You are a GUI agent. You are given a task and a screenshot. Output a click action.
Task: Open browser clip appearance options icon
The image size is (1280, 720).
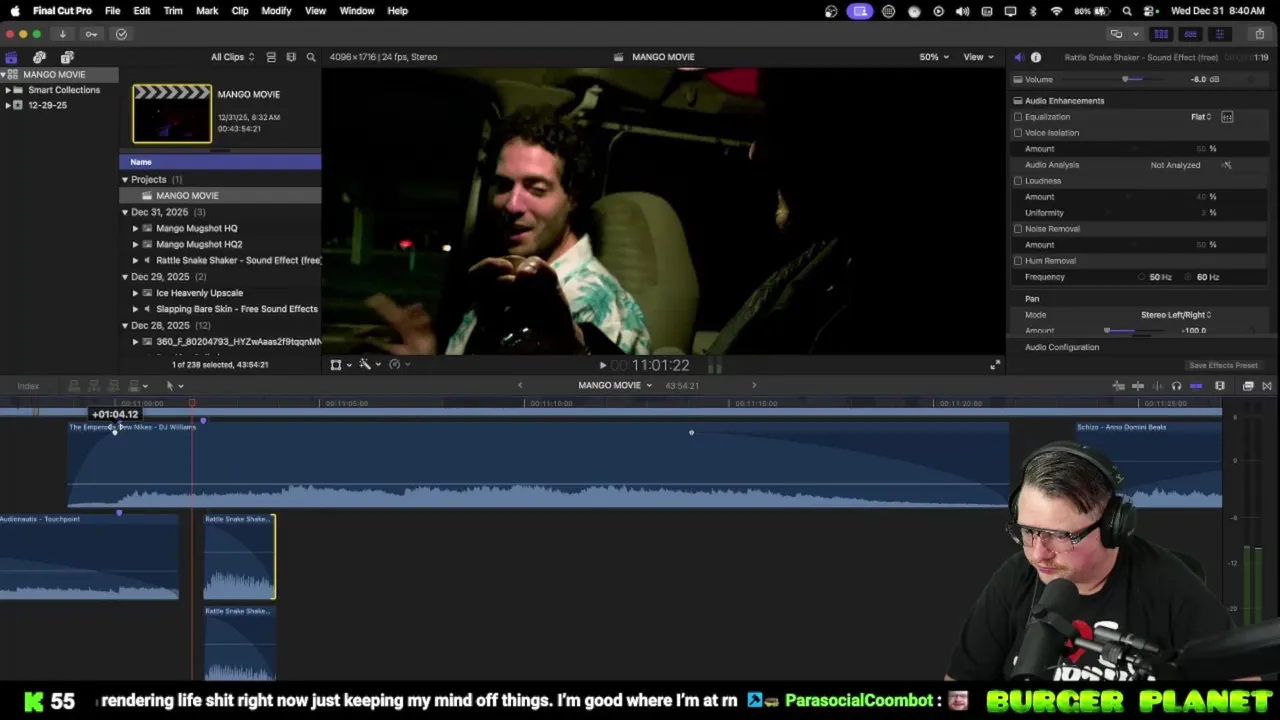pos(291,57)
